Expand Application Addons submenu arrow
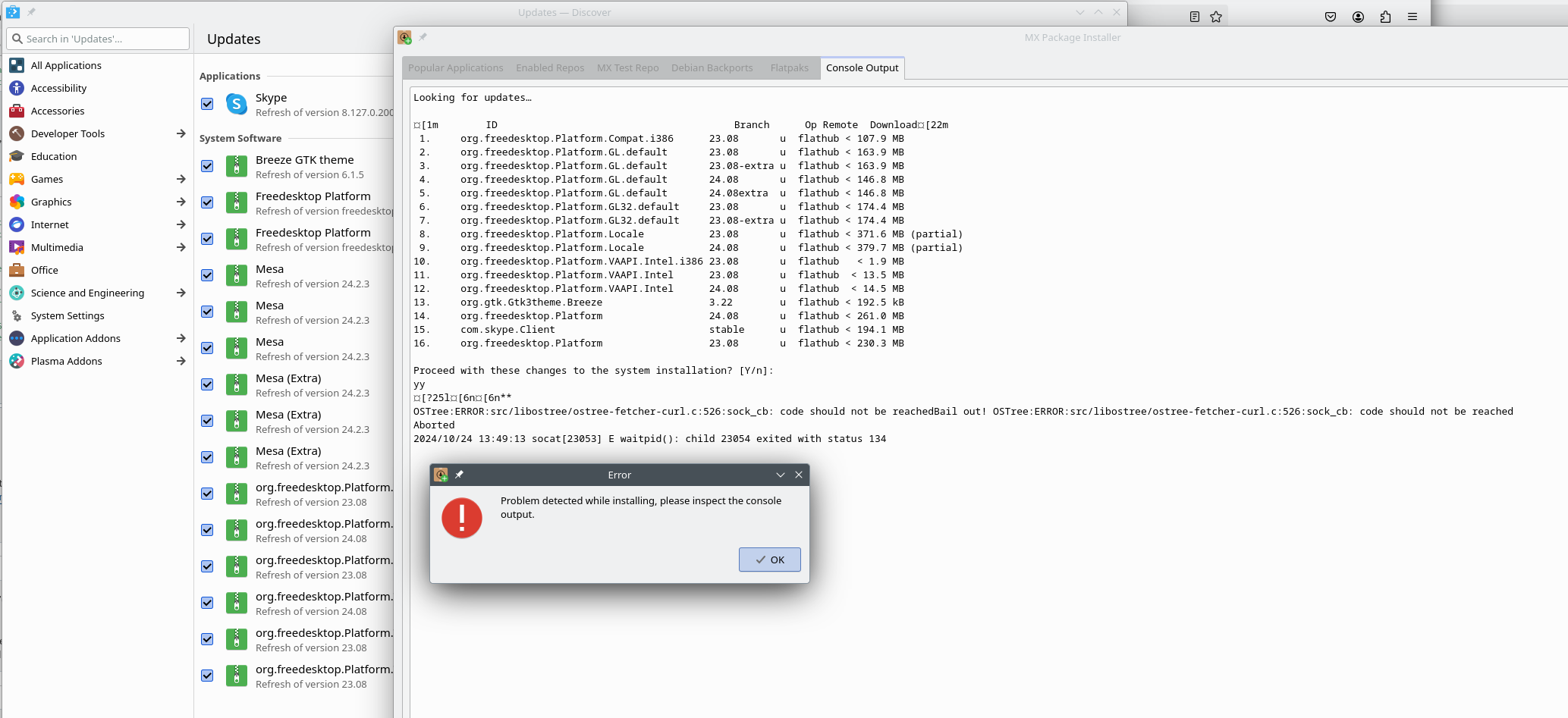 pyautogui.click(x=181, y=338)
